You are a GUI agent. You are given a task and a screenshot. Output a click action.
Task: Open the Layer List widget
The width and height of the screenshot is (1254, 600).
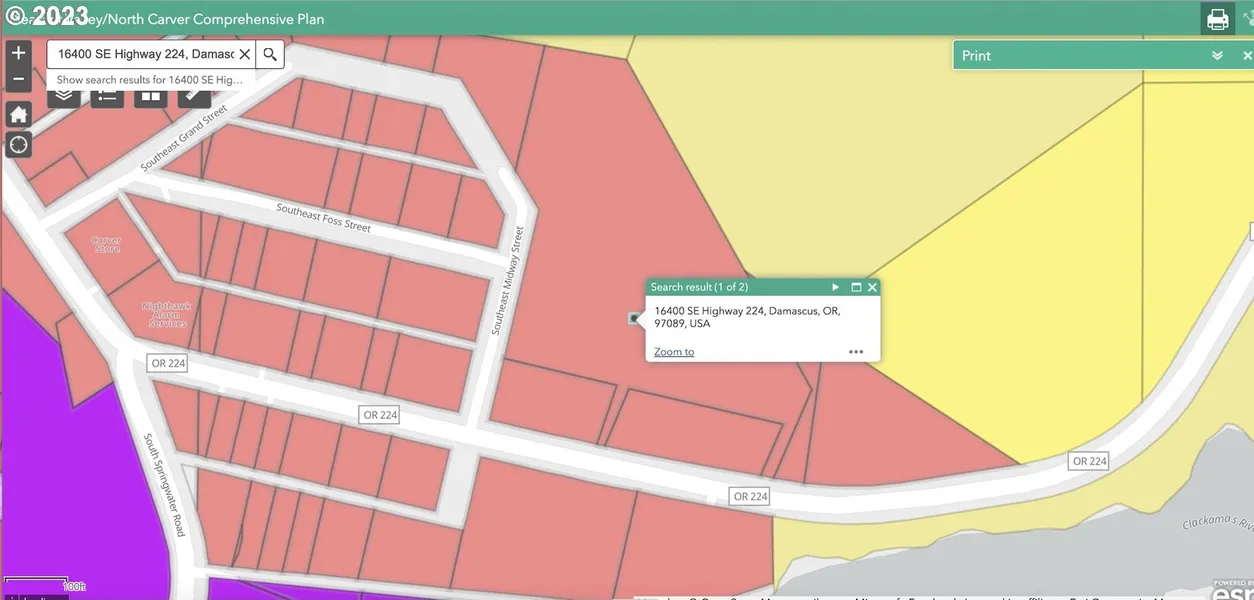pyautogui.click(x=64, y=97)
